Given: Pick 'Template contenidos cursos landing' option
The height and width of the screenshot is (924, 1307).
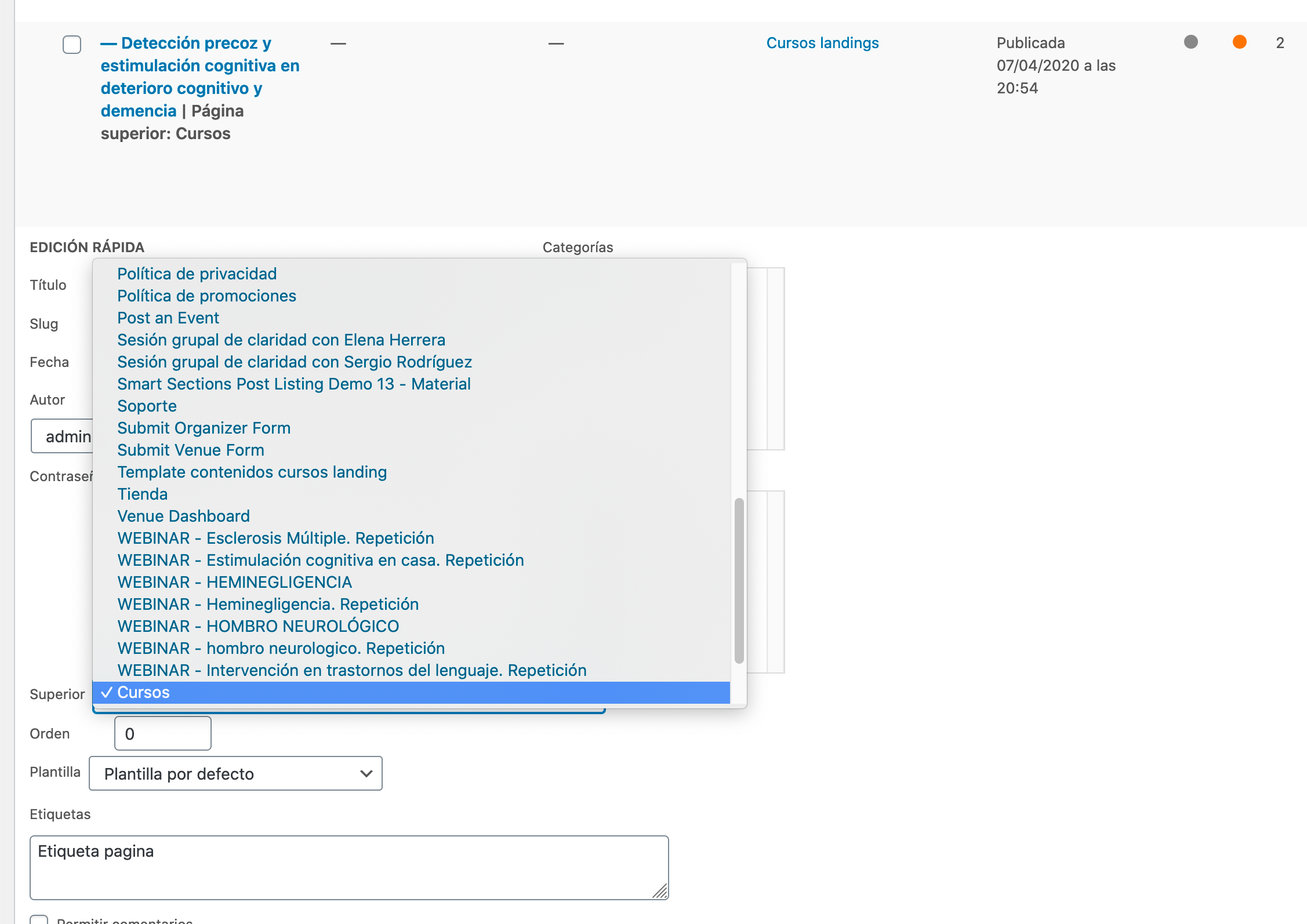Looking at the screenshot, I should click(411, 472).
